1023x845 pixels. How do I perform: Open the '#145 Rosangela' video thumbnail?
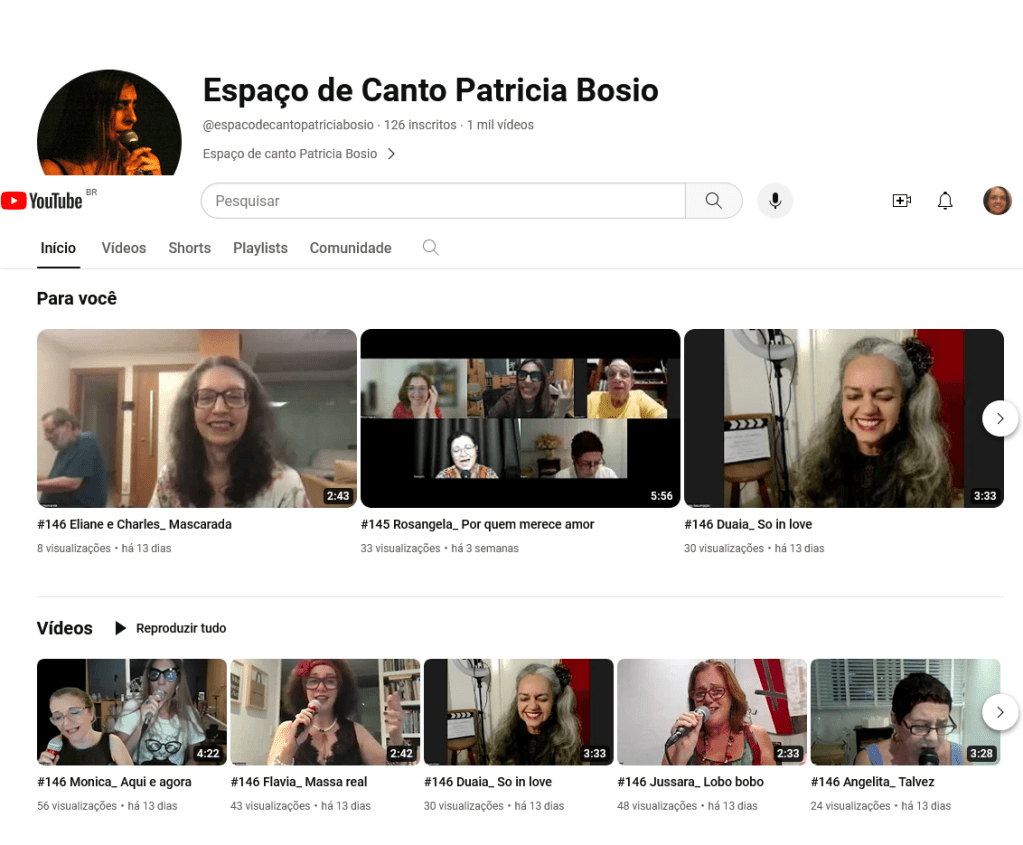(x=520, y=418)
